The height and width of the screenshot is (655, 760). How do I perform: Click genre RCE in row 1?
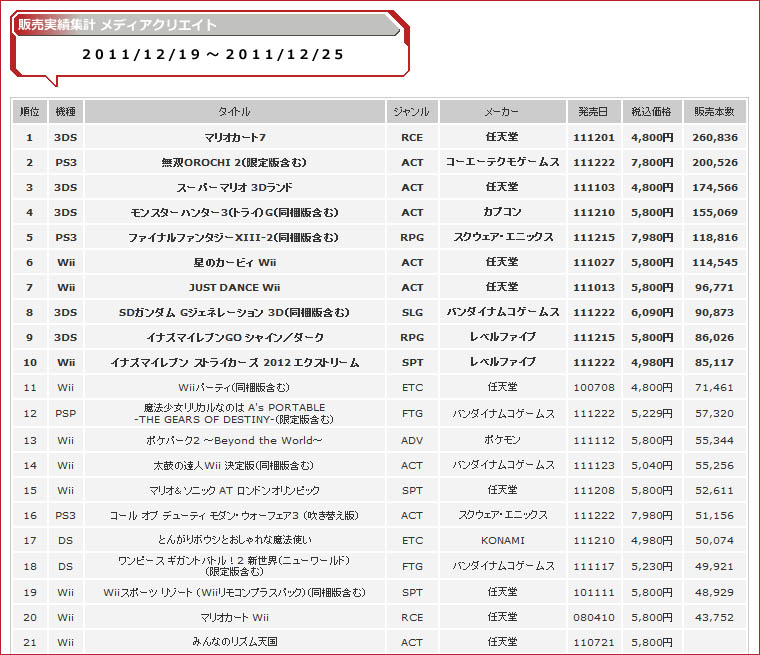click(x=412, y=138)
